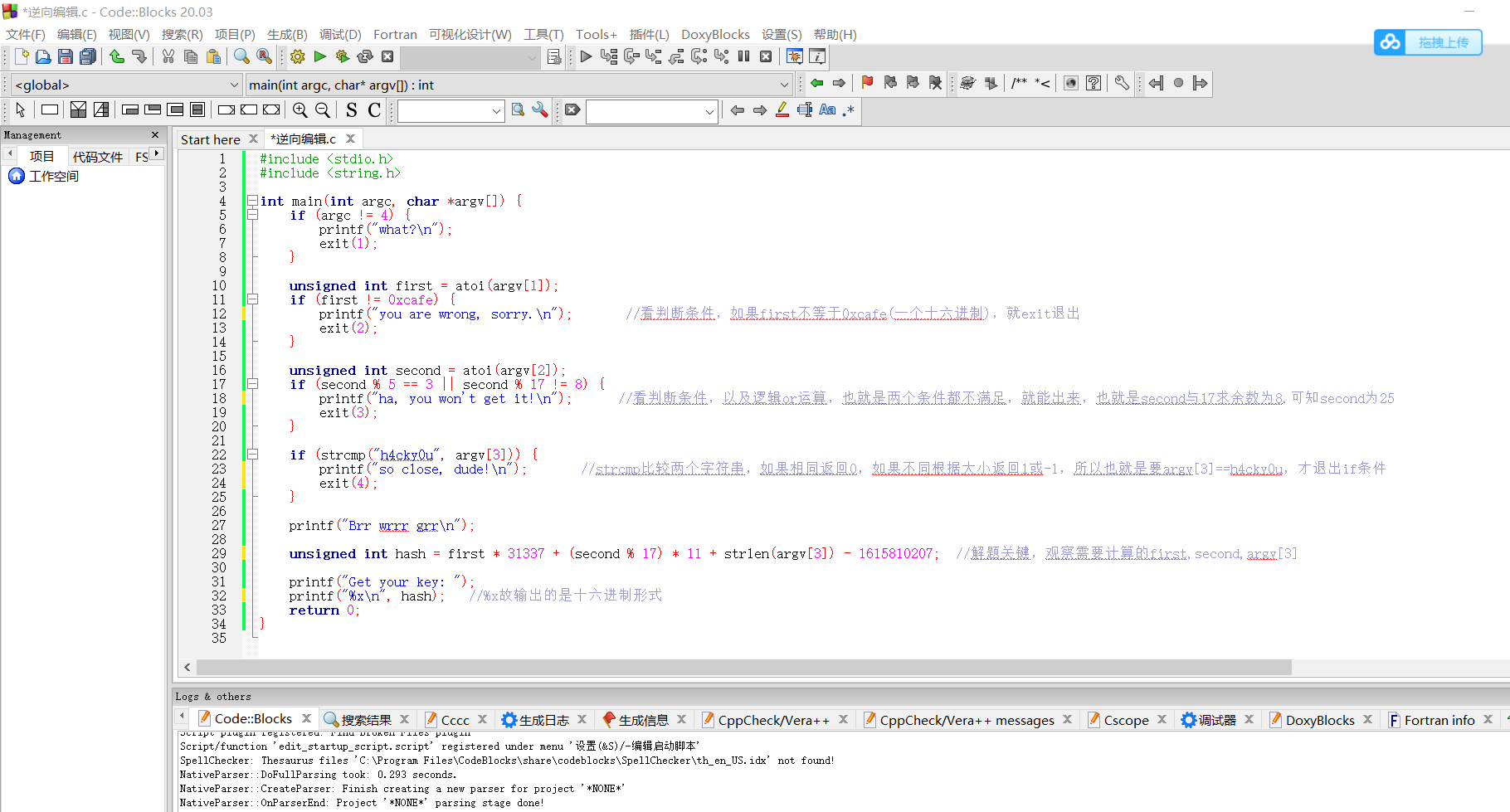Click the selected-text highlight pen icon
1510x812 pixels.
tap(782, 109)
